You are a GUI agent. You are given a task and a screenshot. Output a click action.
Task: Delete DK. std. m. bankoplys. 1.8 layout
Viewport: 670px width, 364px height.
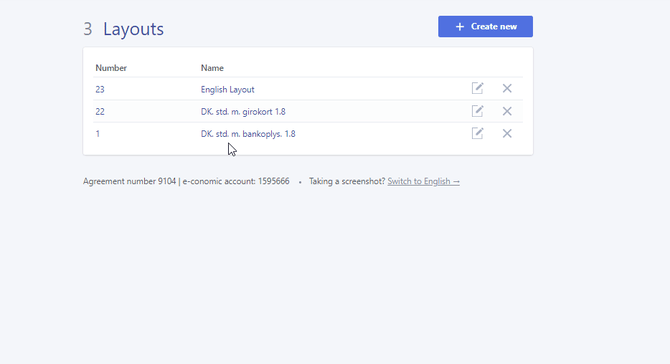click(507, 133)
